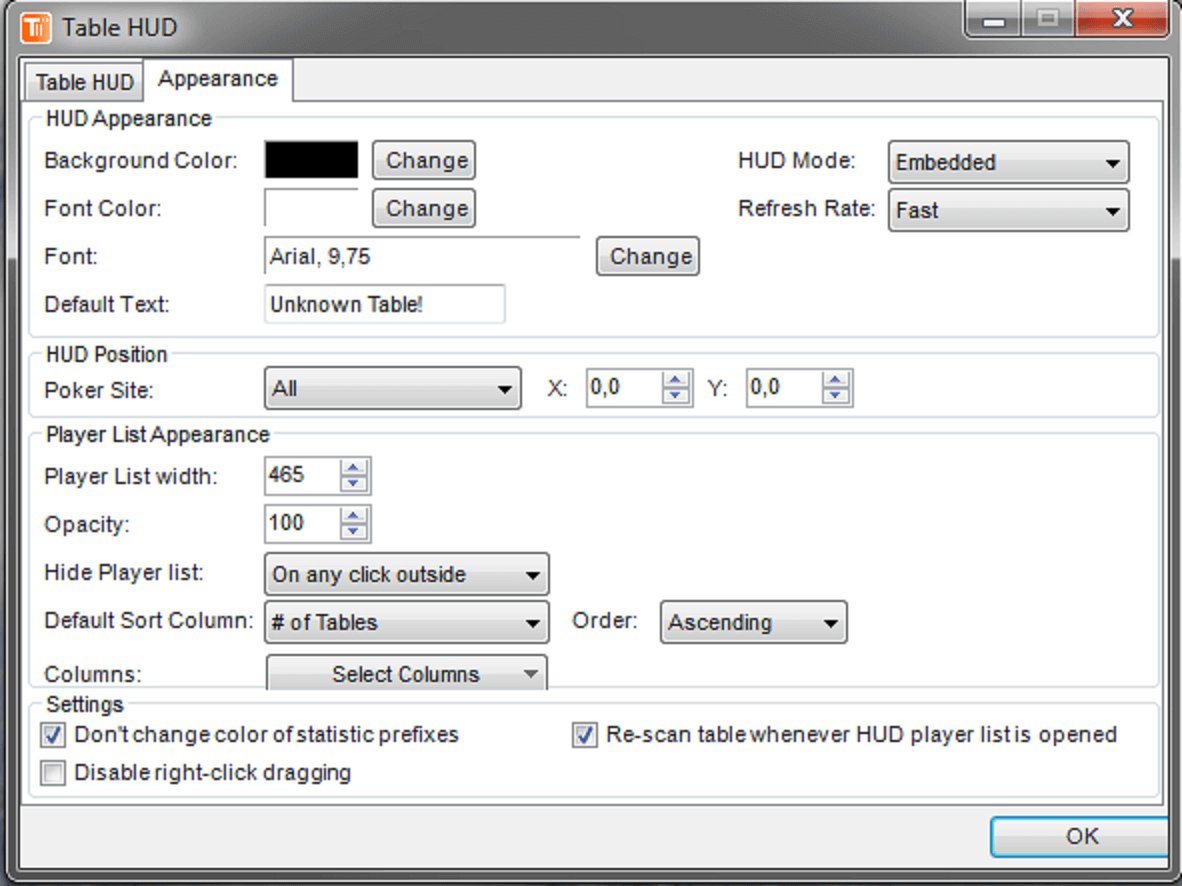This screenshot has width=1182, height=886.
Task: Minimize the Table HUD window
Action: (994, 19)
